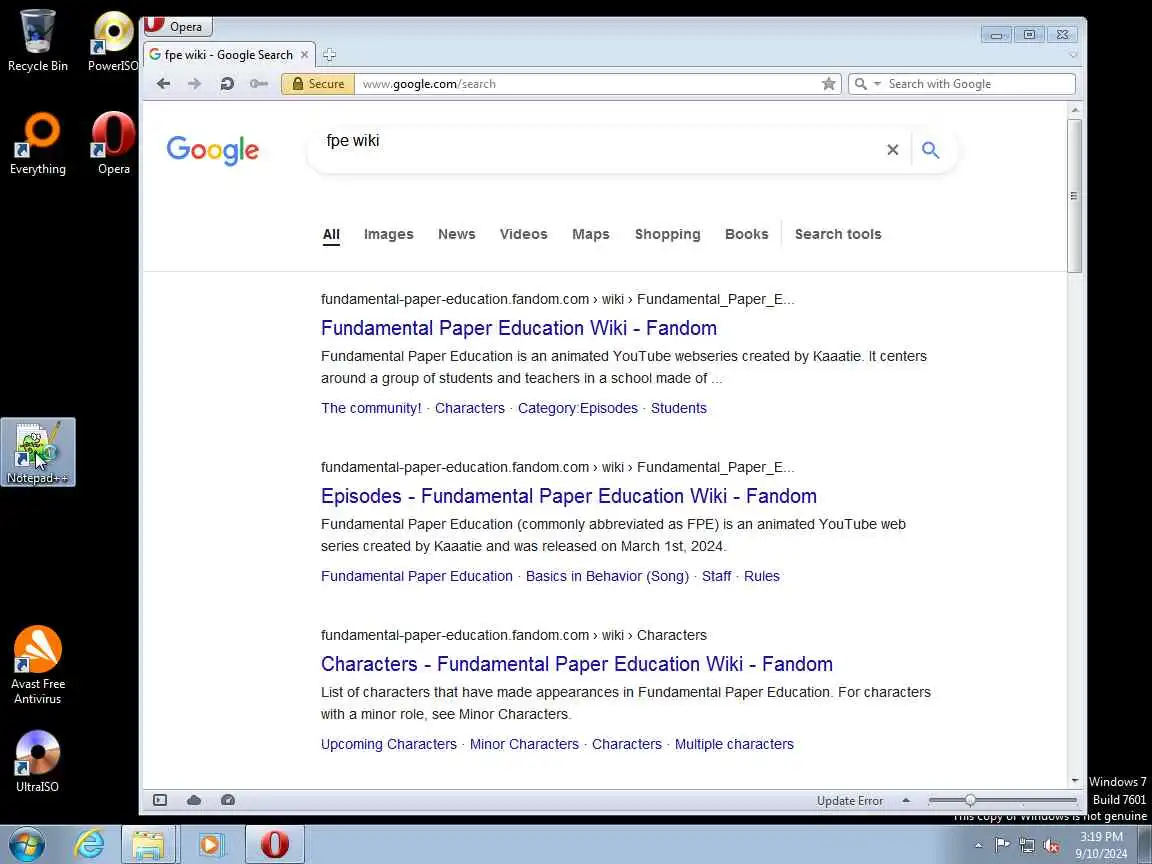Switch to the Shopping results tab
This screenshot has height=864, width=1152.
point(668,234)
